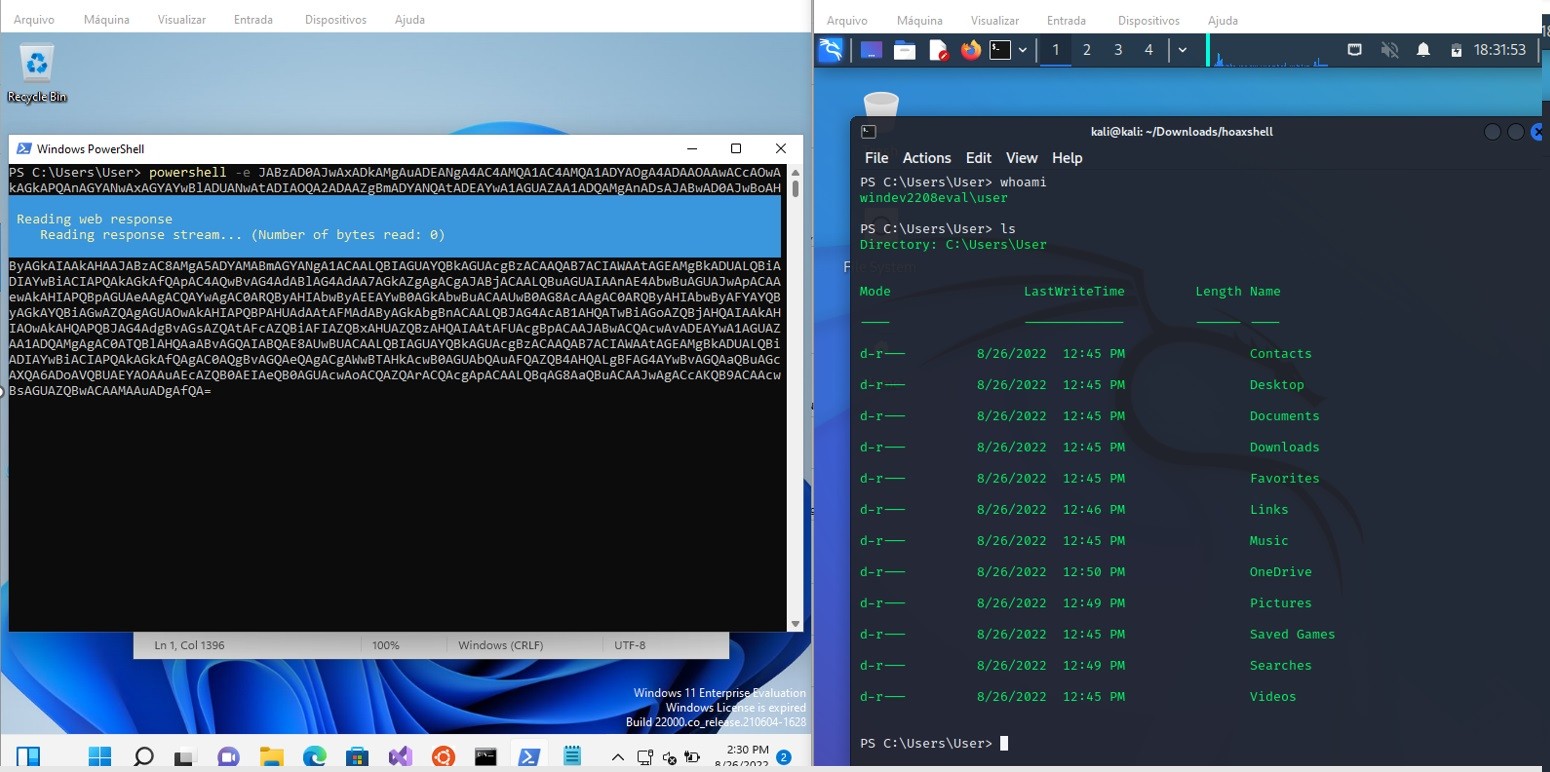
Task: Click the battery icon in Windows system tray
Action: 693,759
